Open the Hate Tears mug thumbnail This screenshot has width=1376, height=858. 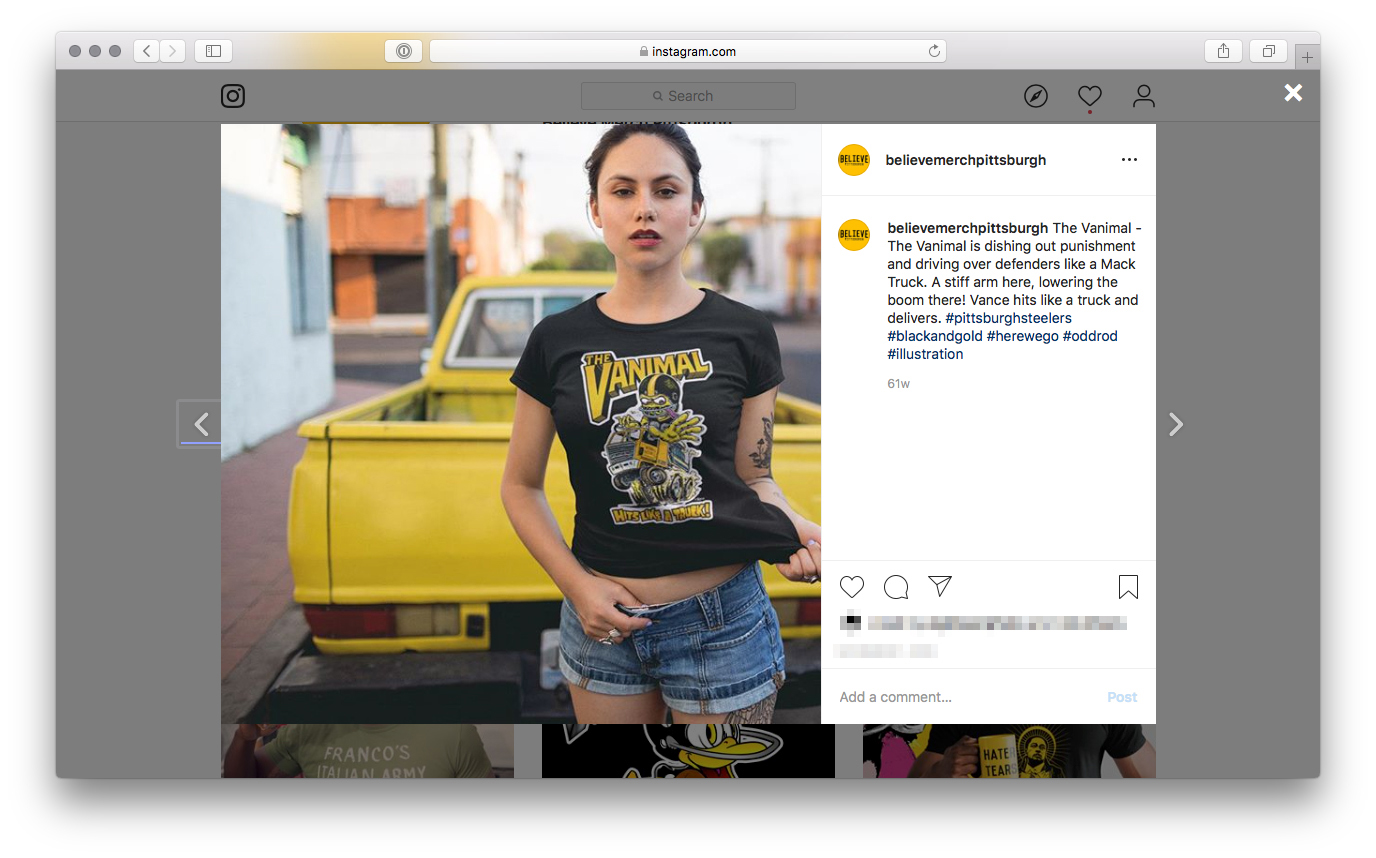1009,751
